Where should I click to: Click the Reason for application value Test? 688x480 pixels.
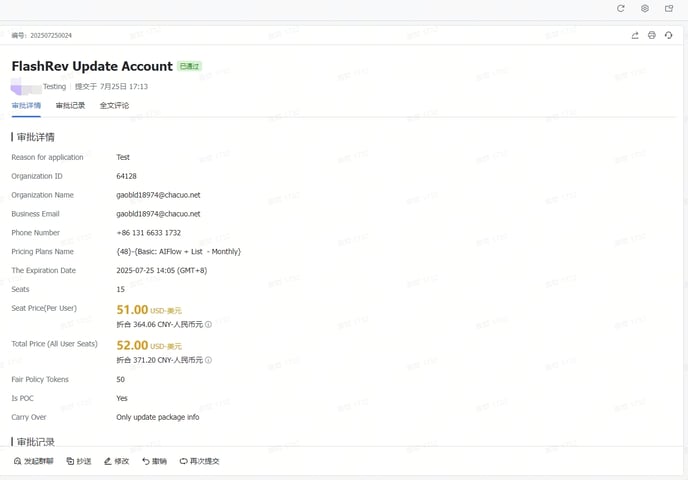pyautogui.click(x=123, y=157)
